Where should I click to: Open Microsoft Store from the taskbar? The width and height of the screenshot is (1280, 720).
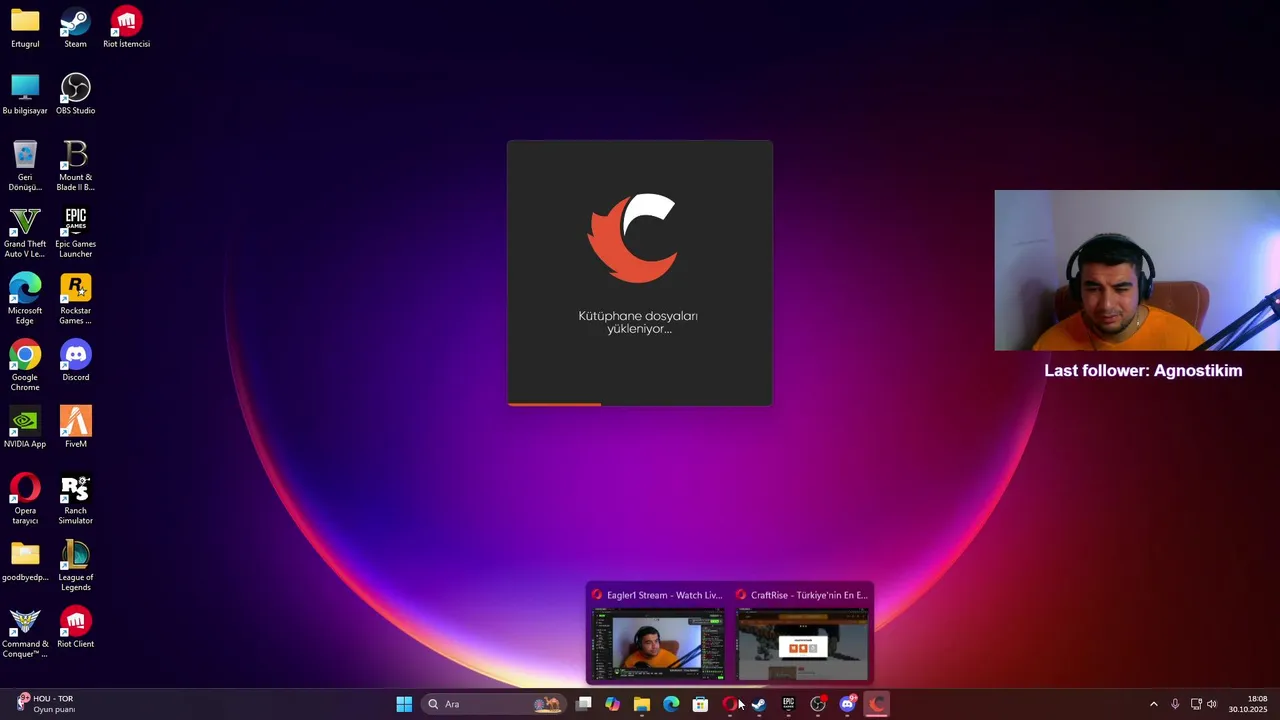(700, 704)
